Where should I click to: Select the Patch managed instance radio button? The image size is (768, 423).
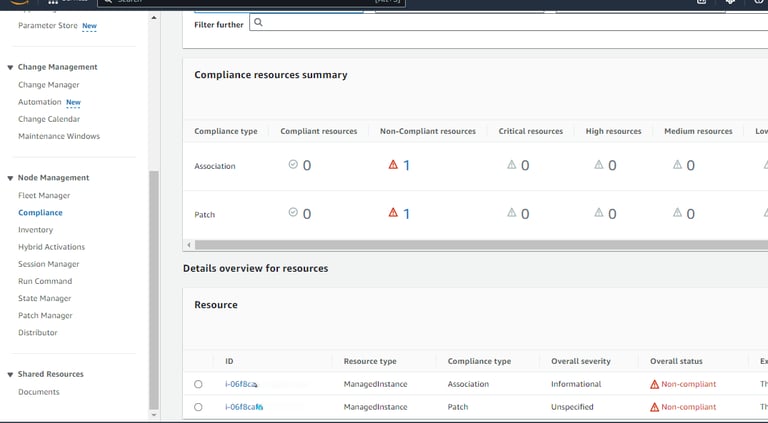[x=198, y=407]
